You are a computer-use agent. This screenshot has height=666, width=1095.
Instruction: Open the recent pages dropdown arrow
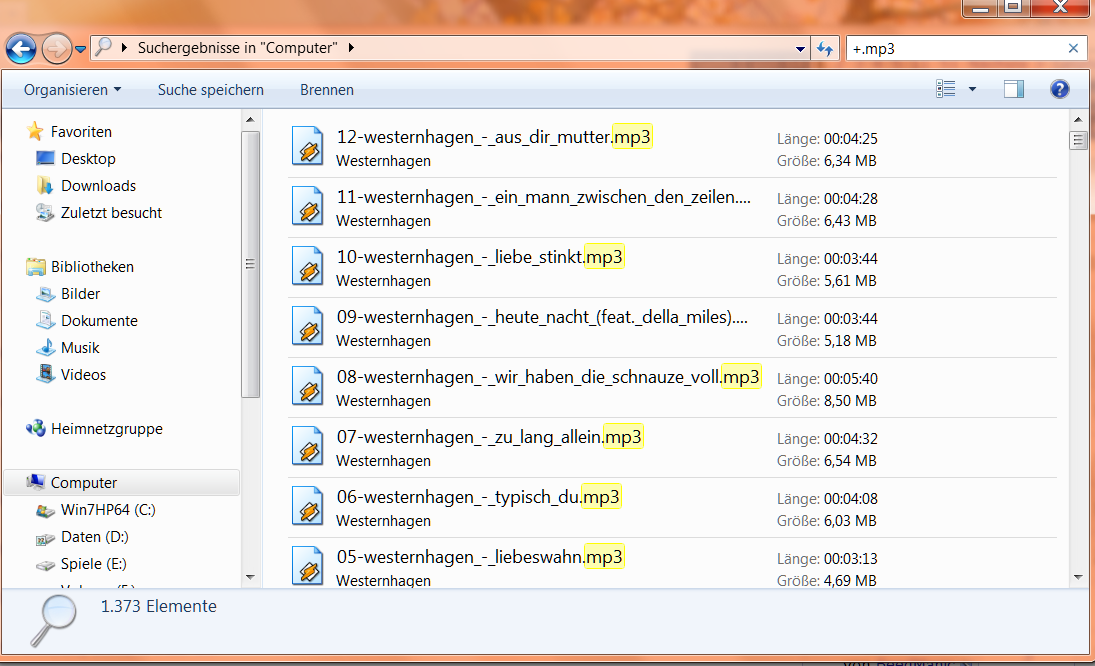click(x=80, y=49)
